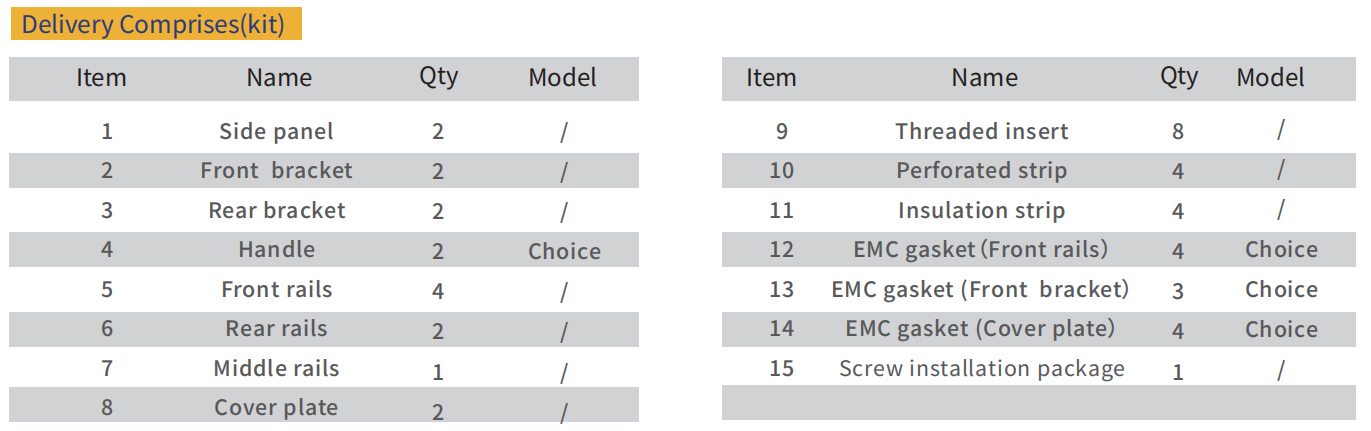Select EMC gasket (Front bracket) entry

click(x=980, y=289)
